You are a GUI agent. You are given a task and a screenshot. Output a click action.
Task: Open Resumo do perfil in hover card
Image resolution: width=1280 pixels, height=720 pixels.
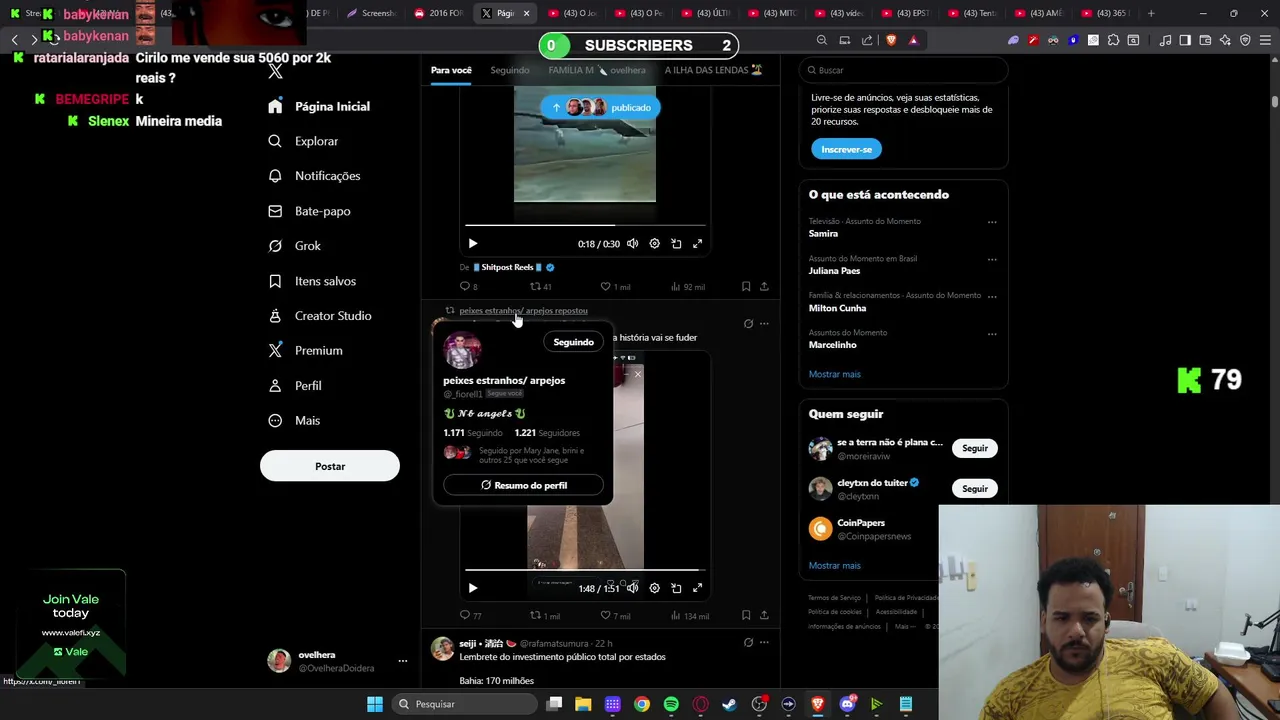pyautogui.click(x=523, y=485)
